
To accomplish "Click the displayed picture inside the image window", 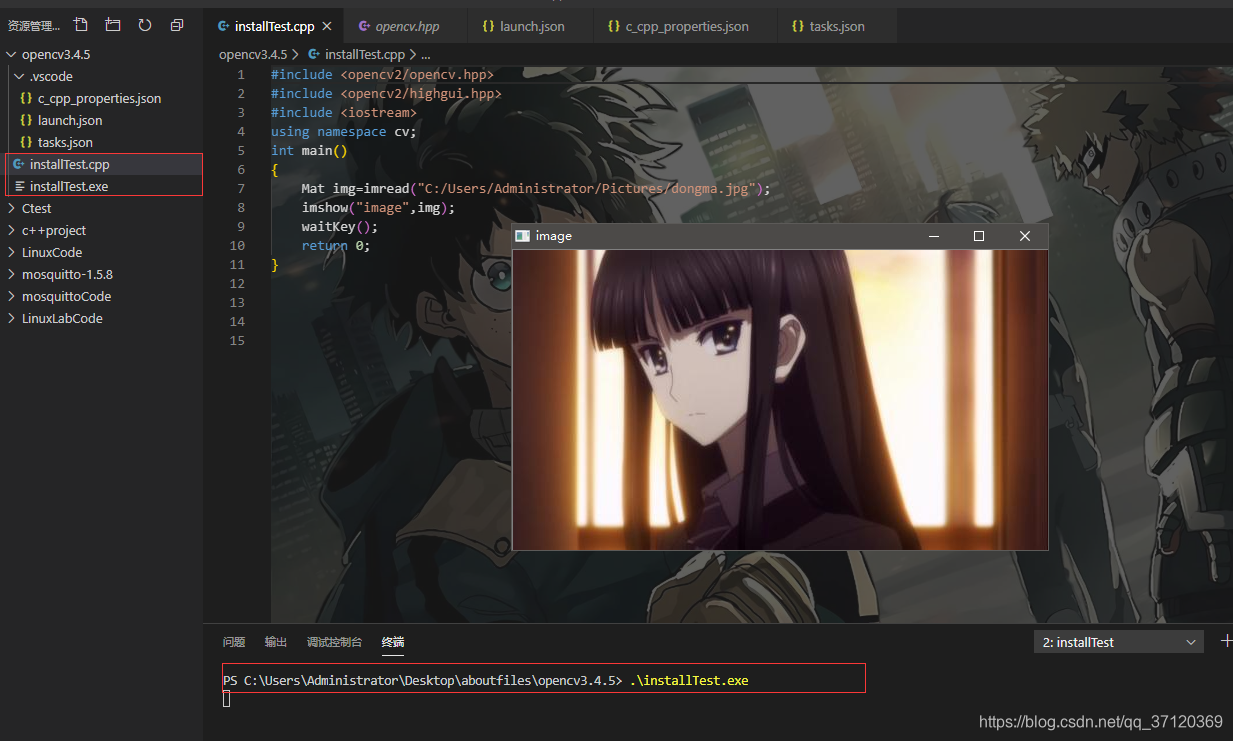I will click(780, 399).
